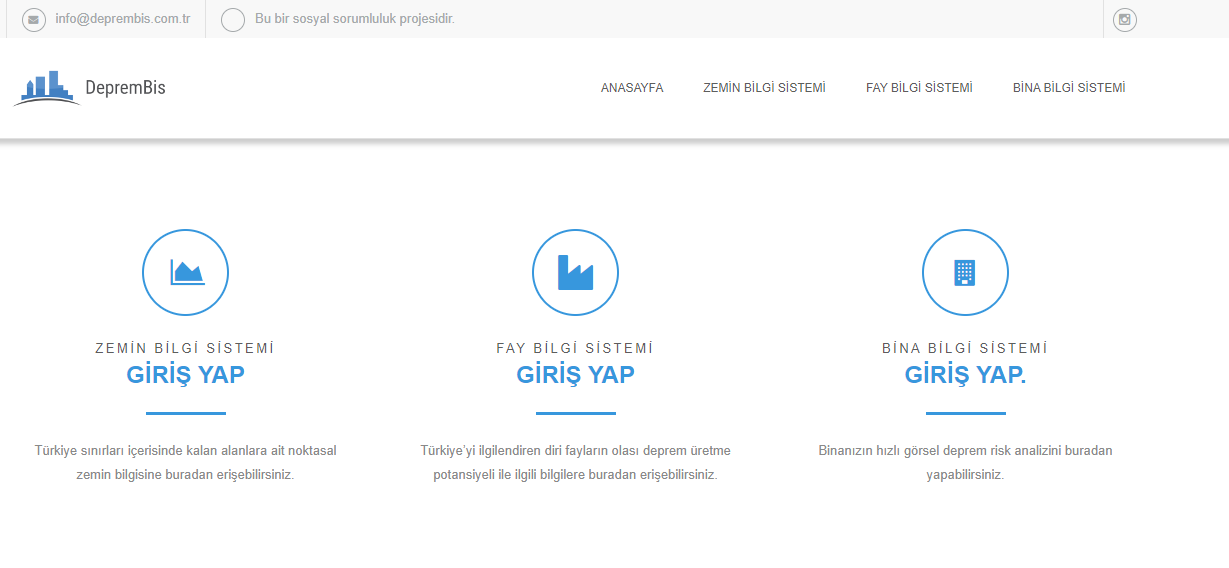Click the building circle icon
This screenshot has width=1229, height=568.
coord(965,272)
